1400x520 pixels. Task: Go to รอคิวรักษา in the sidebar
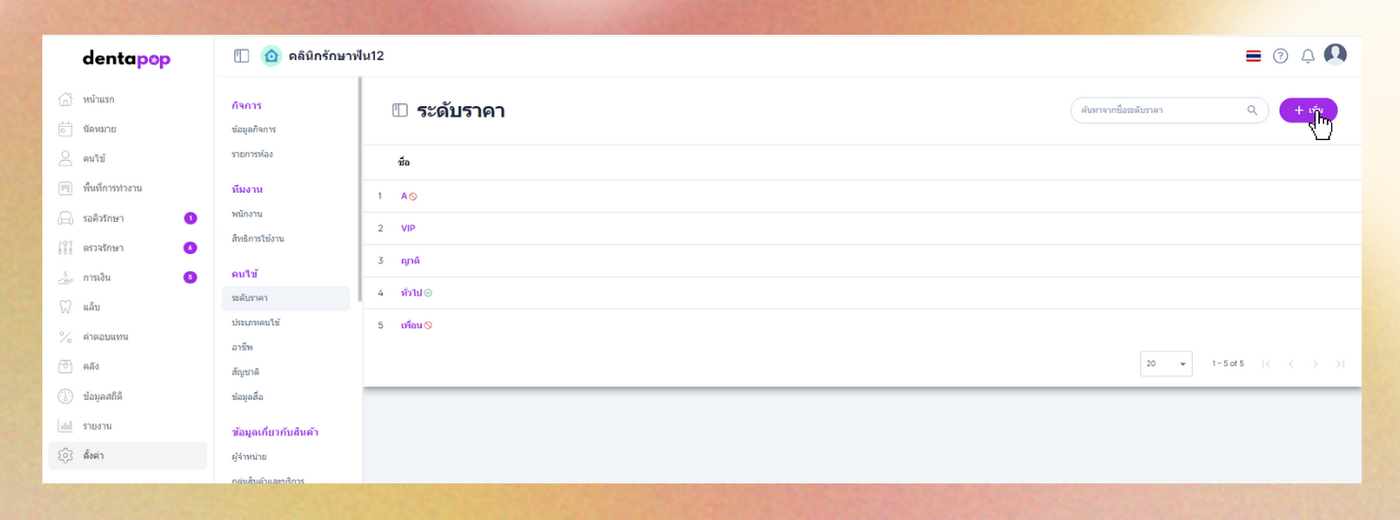pyautogui.click(x=103, y=218)
